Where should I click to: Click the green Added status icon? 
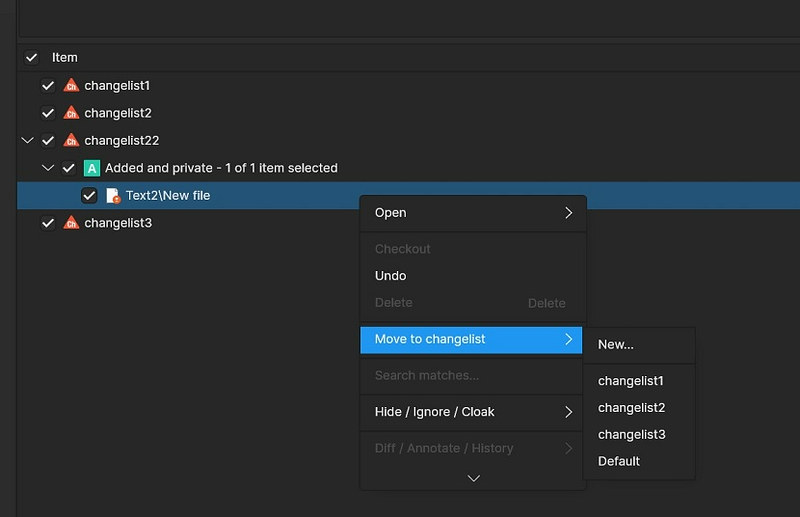[92, 168]
